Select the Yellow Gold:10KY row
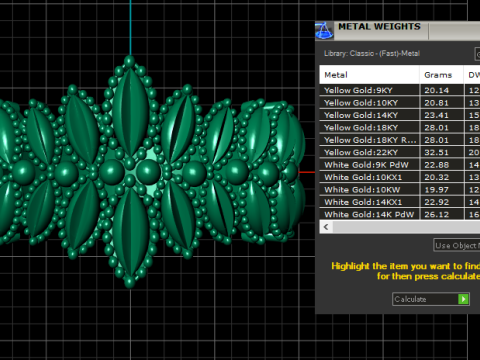Image resolution: width=480 pixels, height=360 pixels. point(400,103)
